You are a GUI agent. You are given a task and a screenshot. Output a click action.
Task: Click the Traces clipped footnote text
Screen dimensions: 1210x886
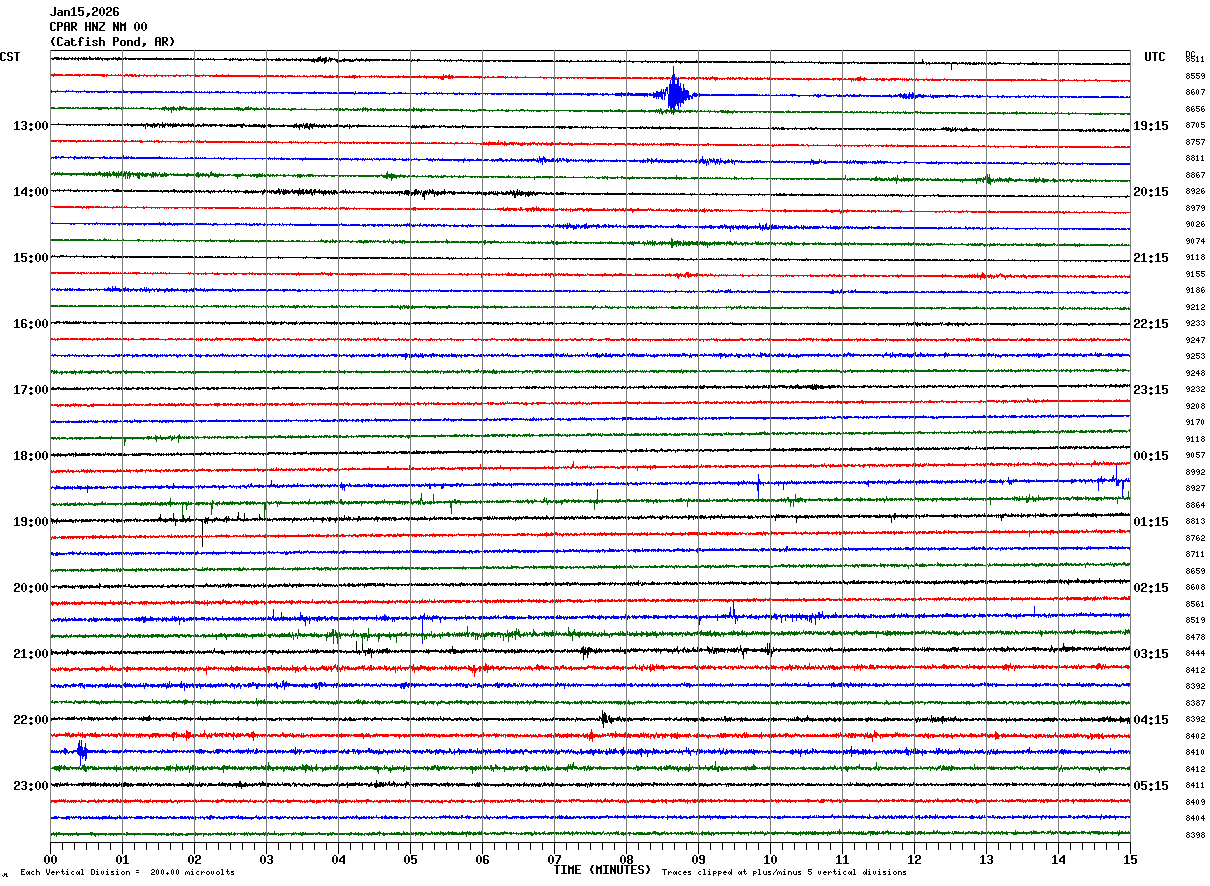[x=784, y=872]
